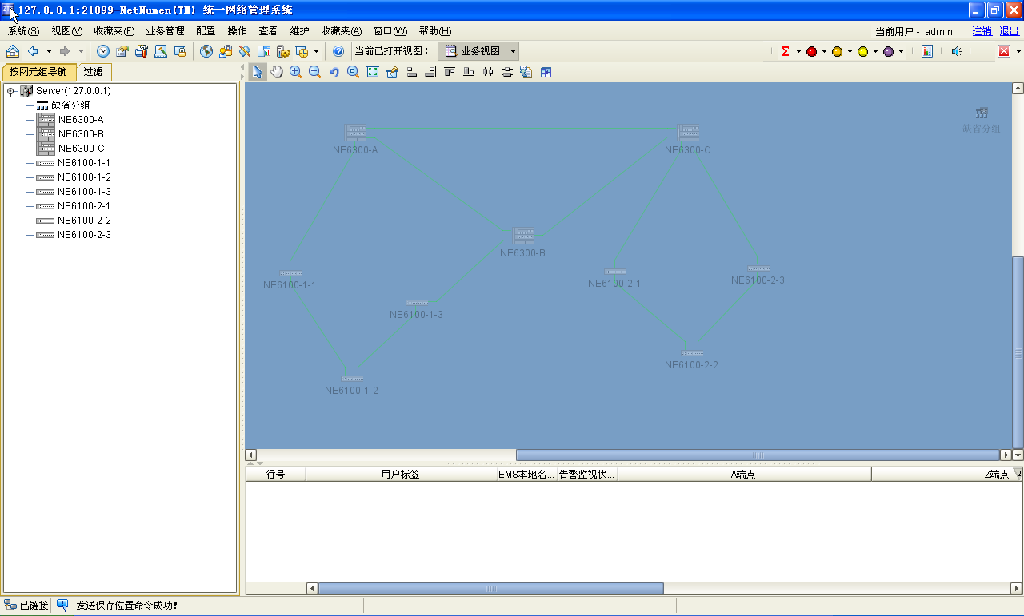1024x616 pixels.
Task: Click the align top icon
Action: pos(449,72)
